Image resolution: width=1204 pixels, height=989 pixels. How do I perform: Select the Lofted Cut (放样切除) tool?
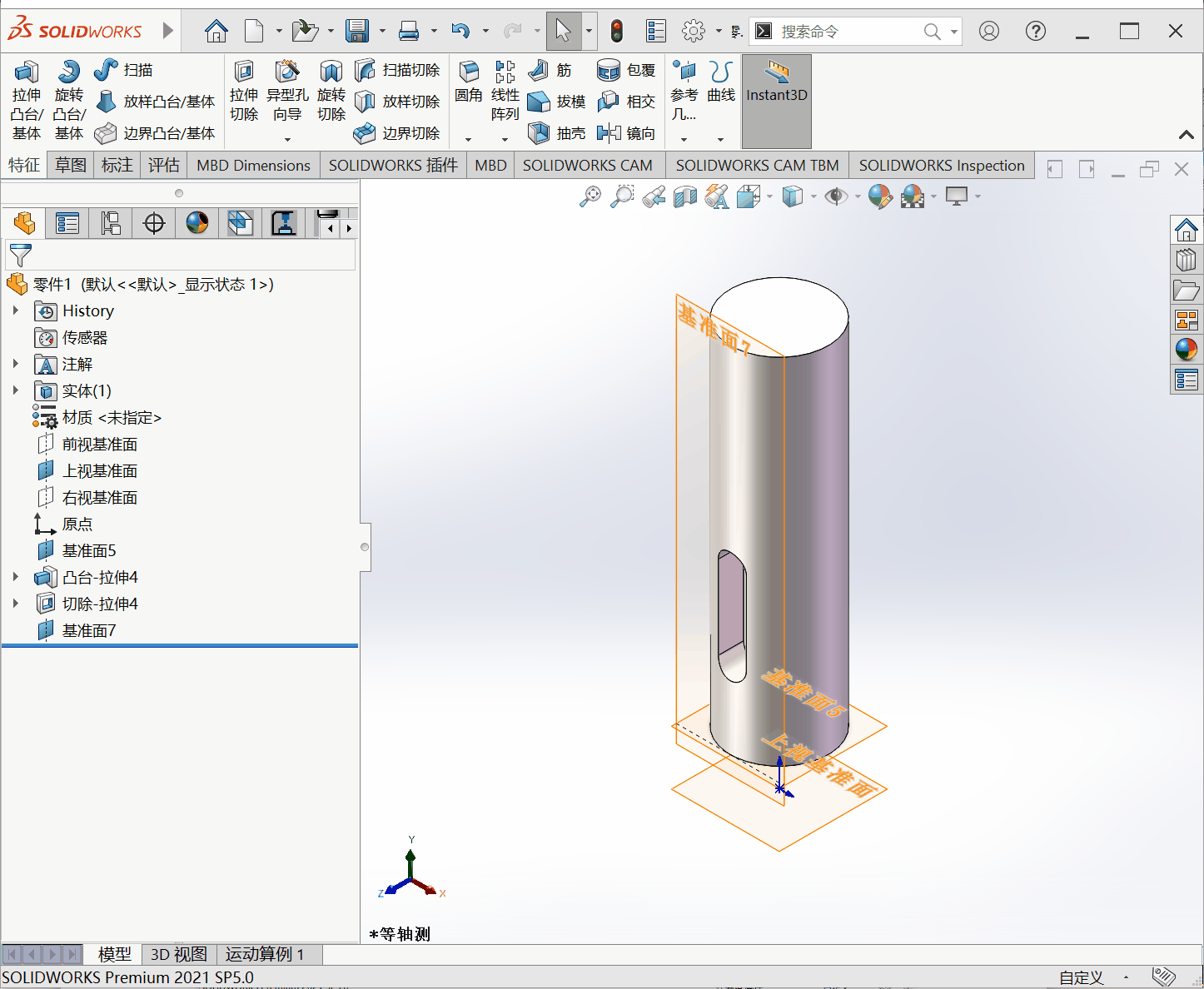click(x=397, y=102)
